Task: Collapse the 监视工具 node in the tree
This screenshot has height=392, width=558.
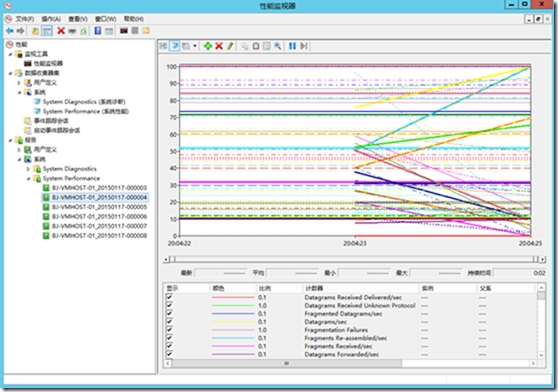Action: click(10, 54)
